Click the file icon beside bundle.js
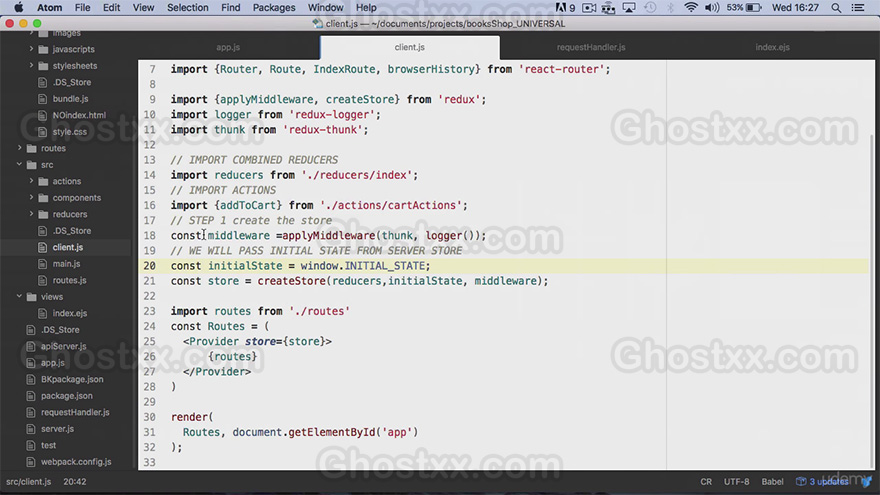Viewport: 880px width, 495px height. pyautogui.click(x=42, y=99)
